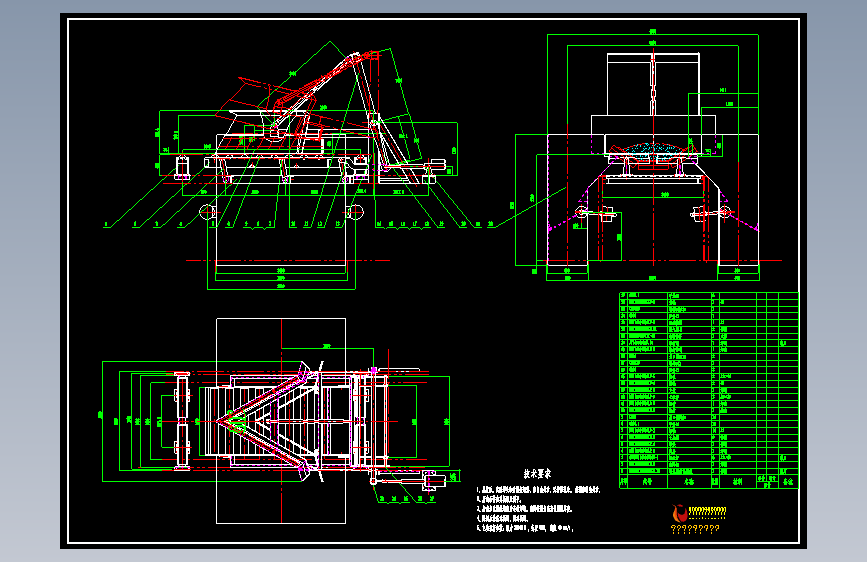Select the V-shaped plow tip in the plan view
This screenshot has width=867, height=562.
229,422
